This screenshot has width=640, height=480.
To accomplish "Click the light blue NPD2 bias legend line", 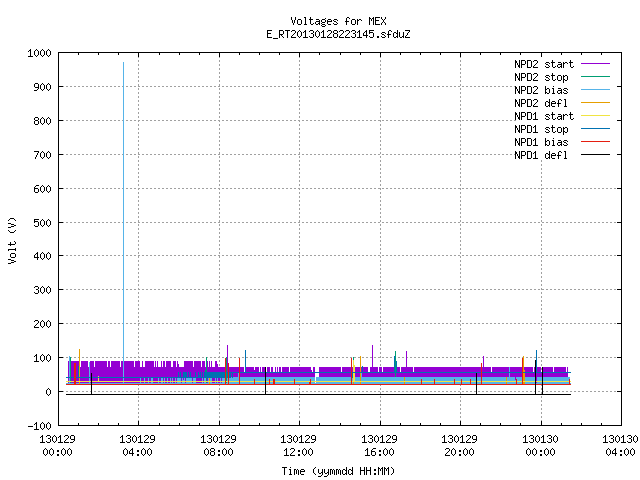I will (x=596, y=89).
